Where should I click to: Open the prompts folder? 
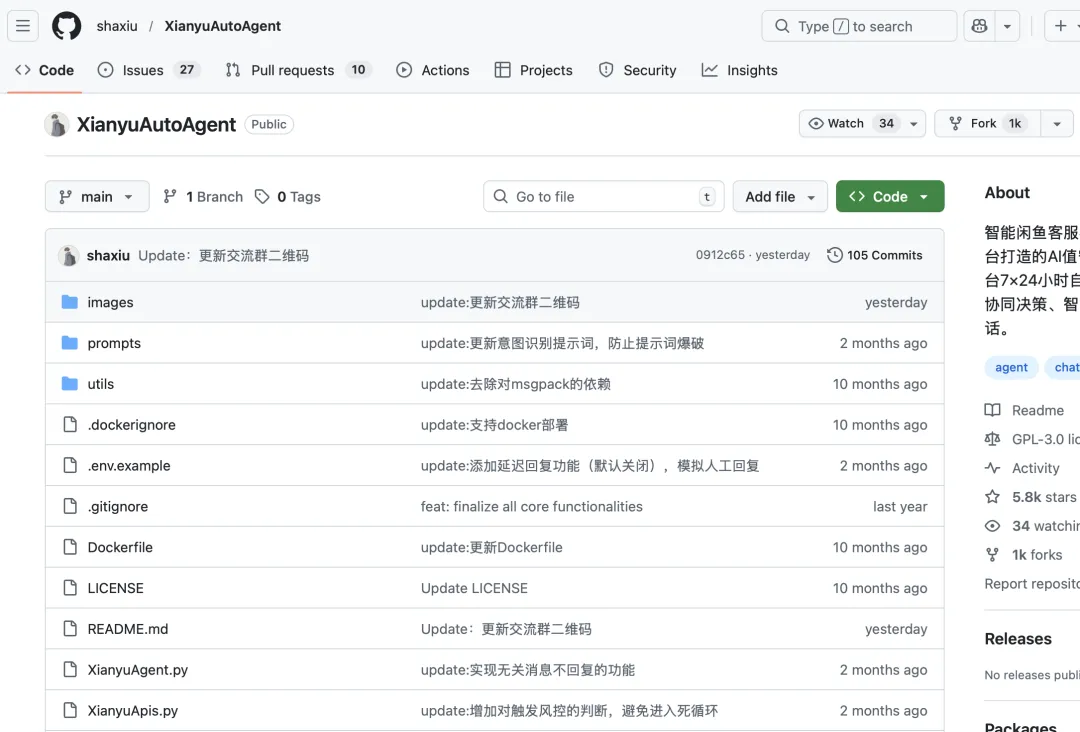tap(114, 343)
